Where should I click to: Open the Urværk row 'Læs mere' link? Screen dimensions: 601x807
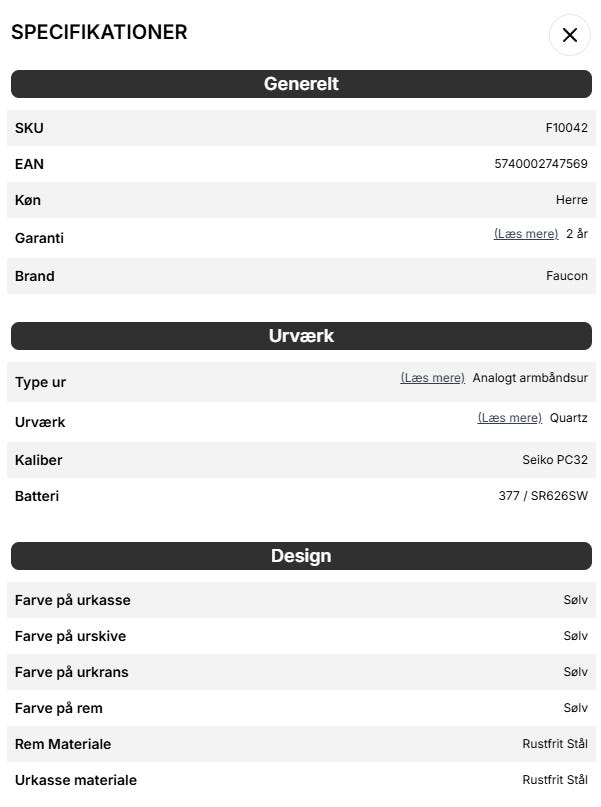510,418
